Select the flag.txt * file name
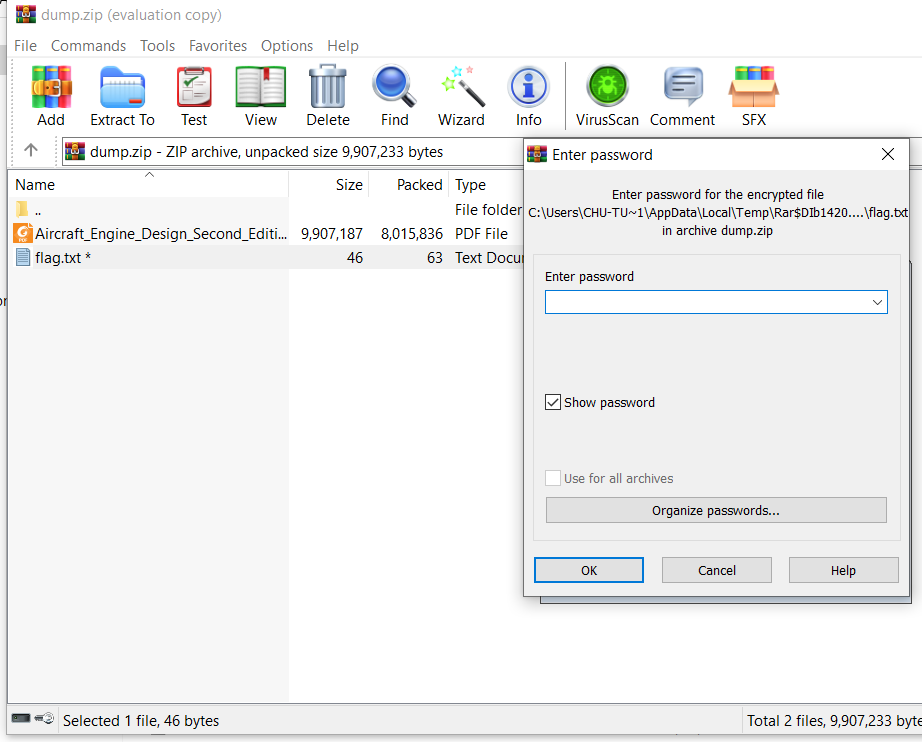The image size is (922, 742). tap(63, 258)
